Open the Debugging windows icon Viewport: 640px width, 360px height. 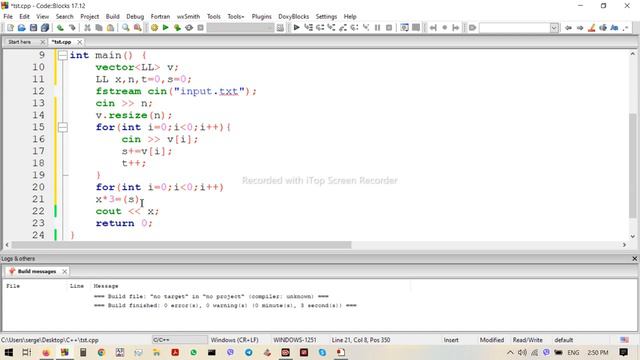(x=404, y=28)
